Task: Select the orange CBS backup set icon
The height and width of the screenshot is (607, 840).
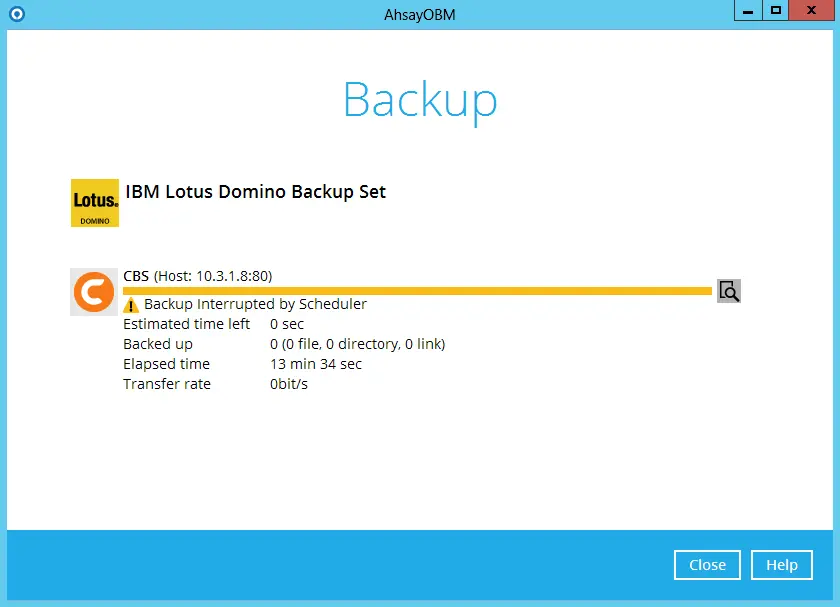Action: coord(93,292)
